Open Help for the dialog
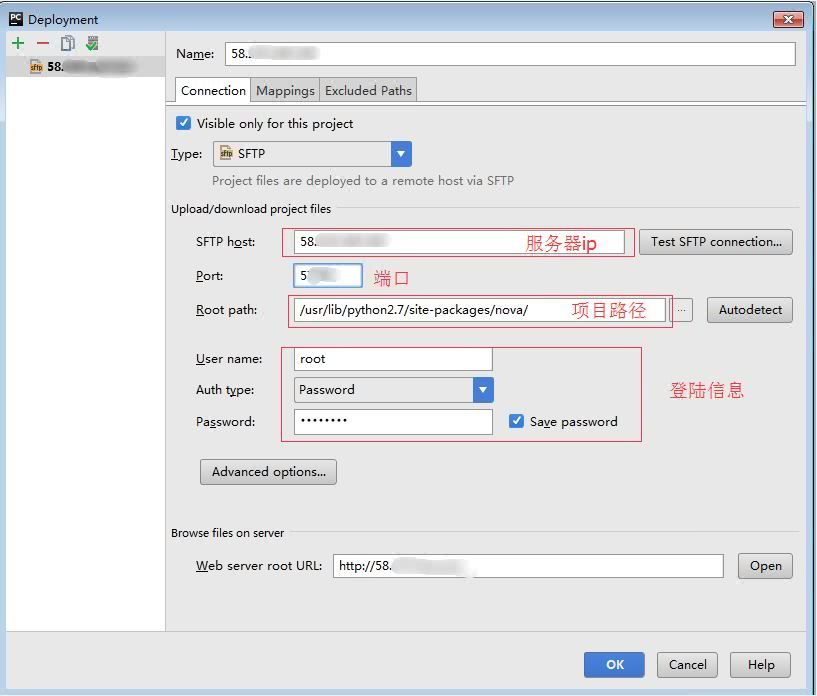 point(760,665)
